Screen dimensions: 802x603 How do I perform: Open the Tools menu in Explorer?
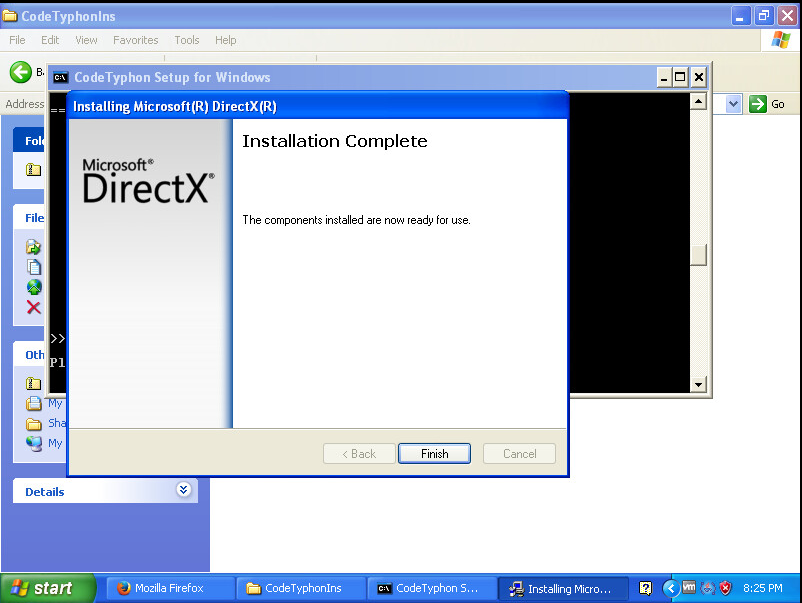pyautogui.click(x=187, y=40)
